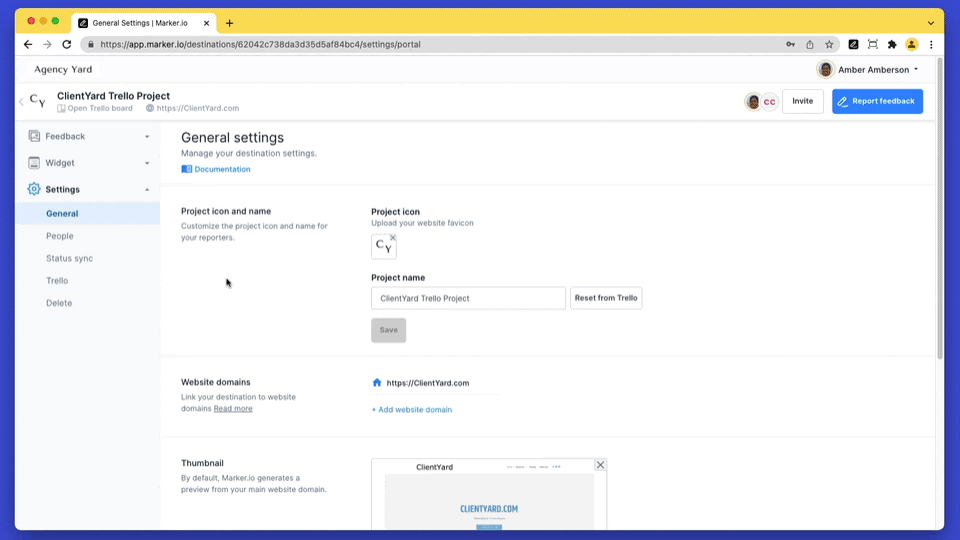Open a new browser tab
Viewport: 960px width, 540px height.
tap(230, 23)
